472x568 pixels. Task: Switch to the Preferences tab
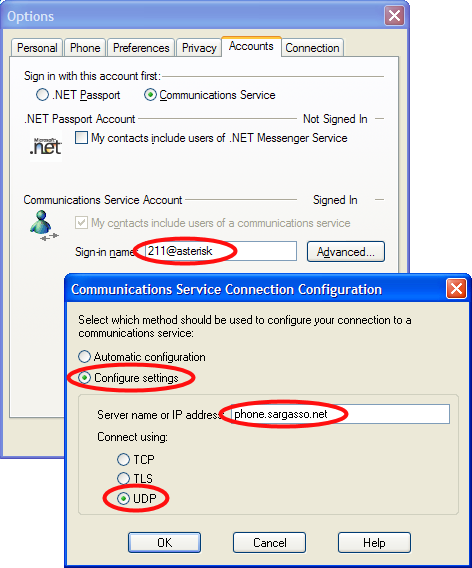click(141, 48)
